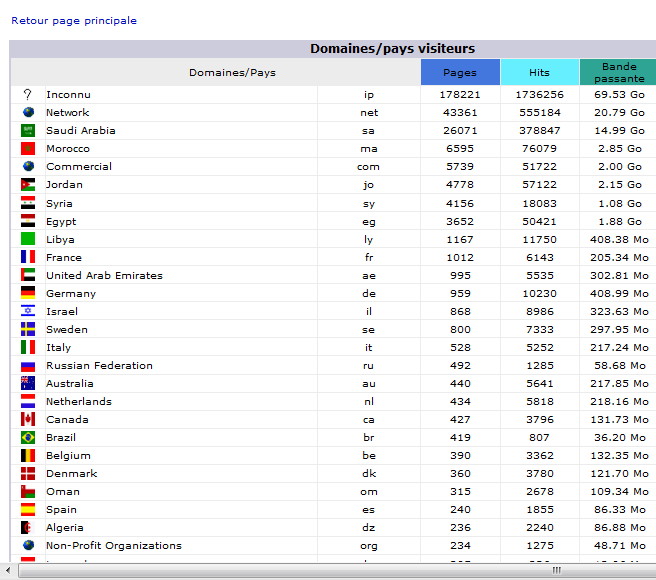Click the globe icon beside Commercial
Image resolution: width=656 pixels, height=580 pixels.
click(x=28, y=166)
